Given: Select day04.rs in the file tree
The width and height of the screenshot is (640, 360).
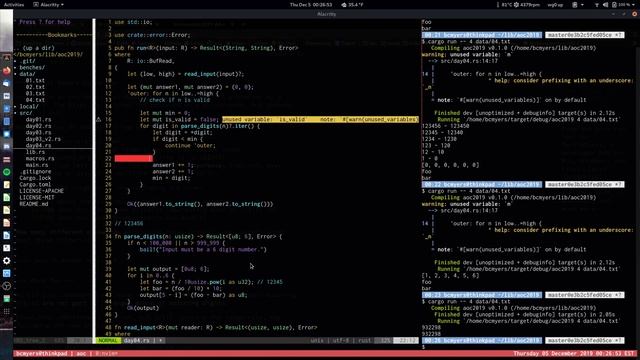Looking at the screenshot, I should coord(38,145).
